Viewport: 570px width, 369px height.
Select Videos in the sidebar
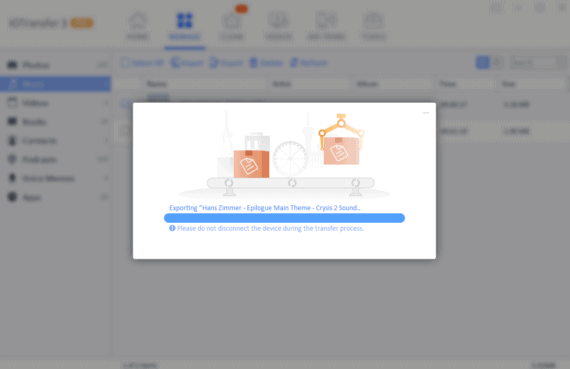tap(56, 103)
